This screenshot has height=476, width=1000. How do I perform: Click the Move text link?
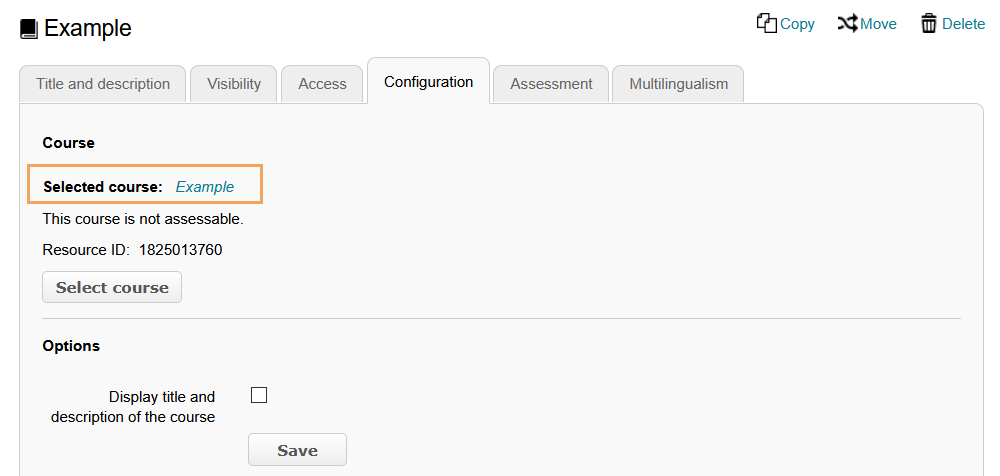coord(878,24)
